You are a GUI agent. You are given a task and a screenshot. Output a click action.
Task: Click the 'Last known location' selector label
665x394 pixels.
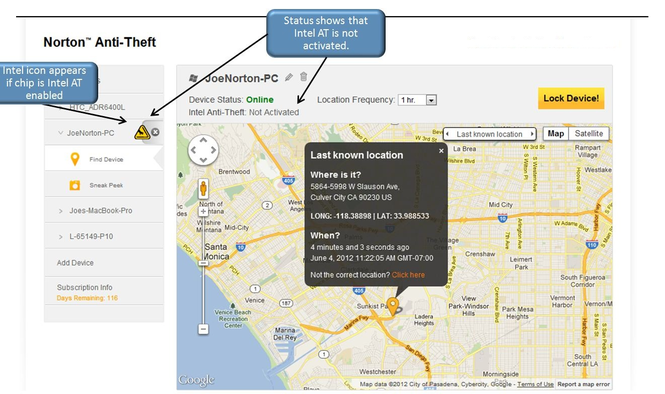pos(489,134)
